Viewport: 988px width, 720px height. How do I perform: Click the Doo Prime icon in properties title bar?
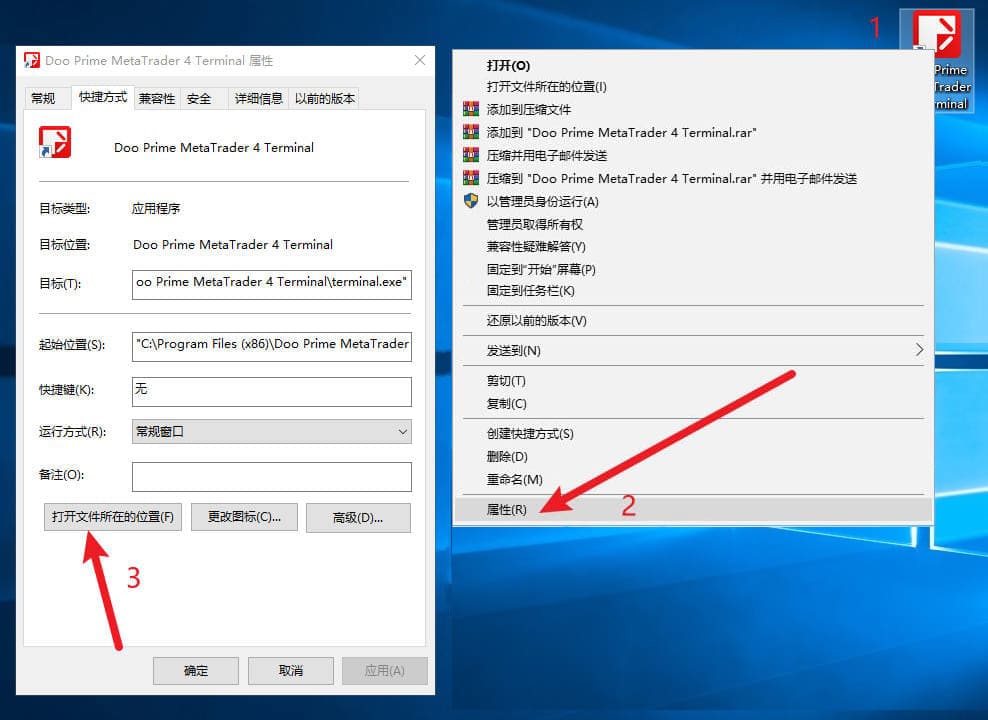pyautogui.click(x=32, y=60)
